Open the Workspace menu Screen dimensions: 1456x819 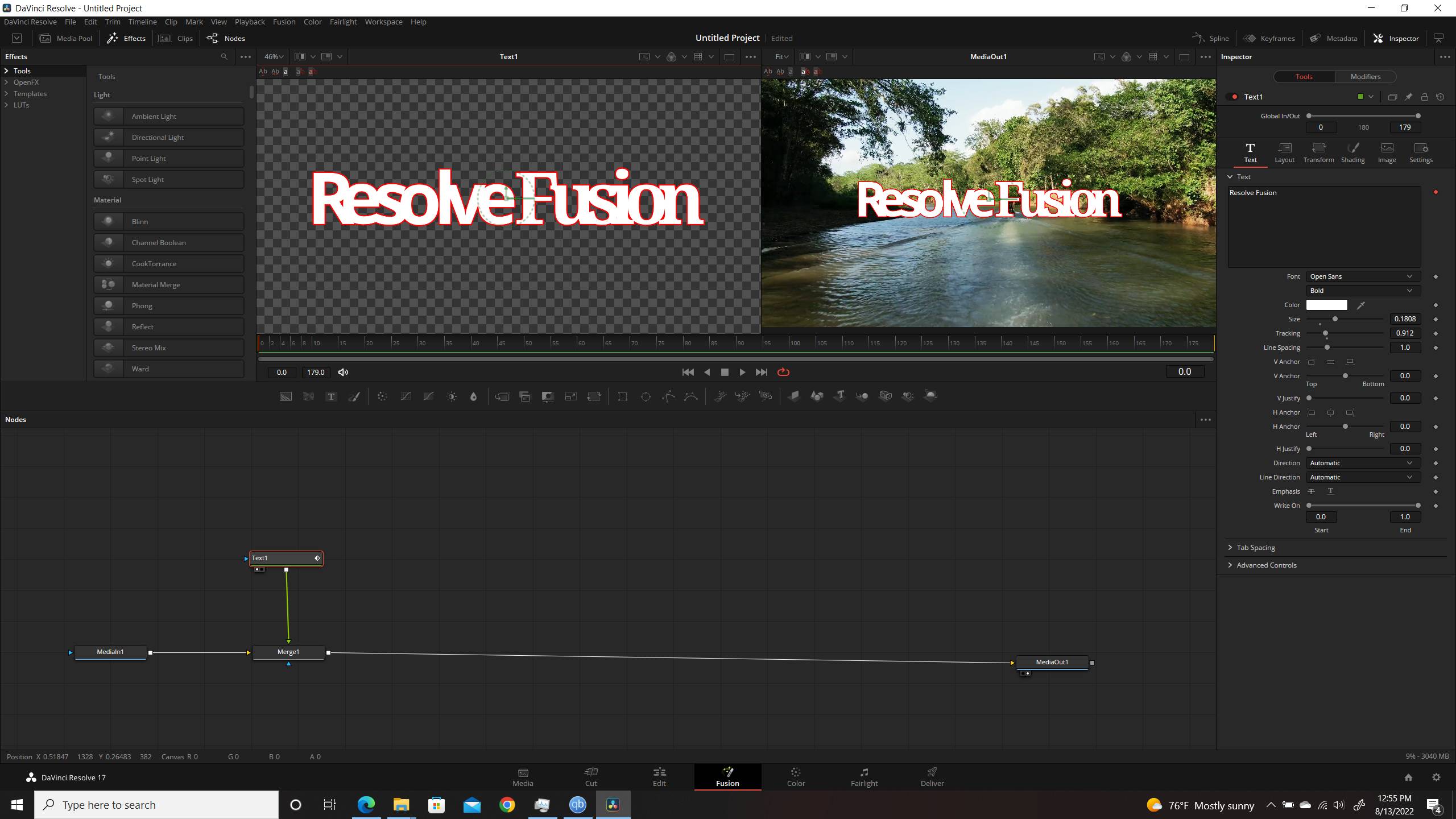383,22
